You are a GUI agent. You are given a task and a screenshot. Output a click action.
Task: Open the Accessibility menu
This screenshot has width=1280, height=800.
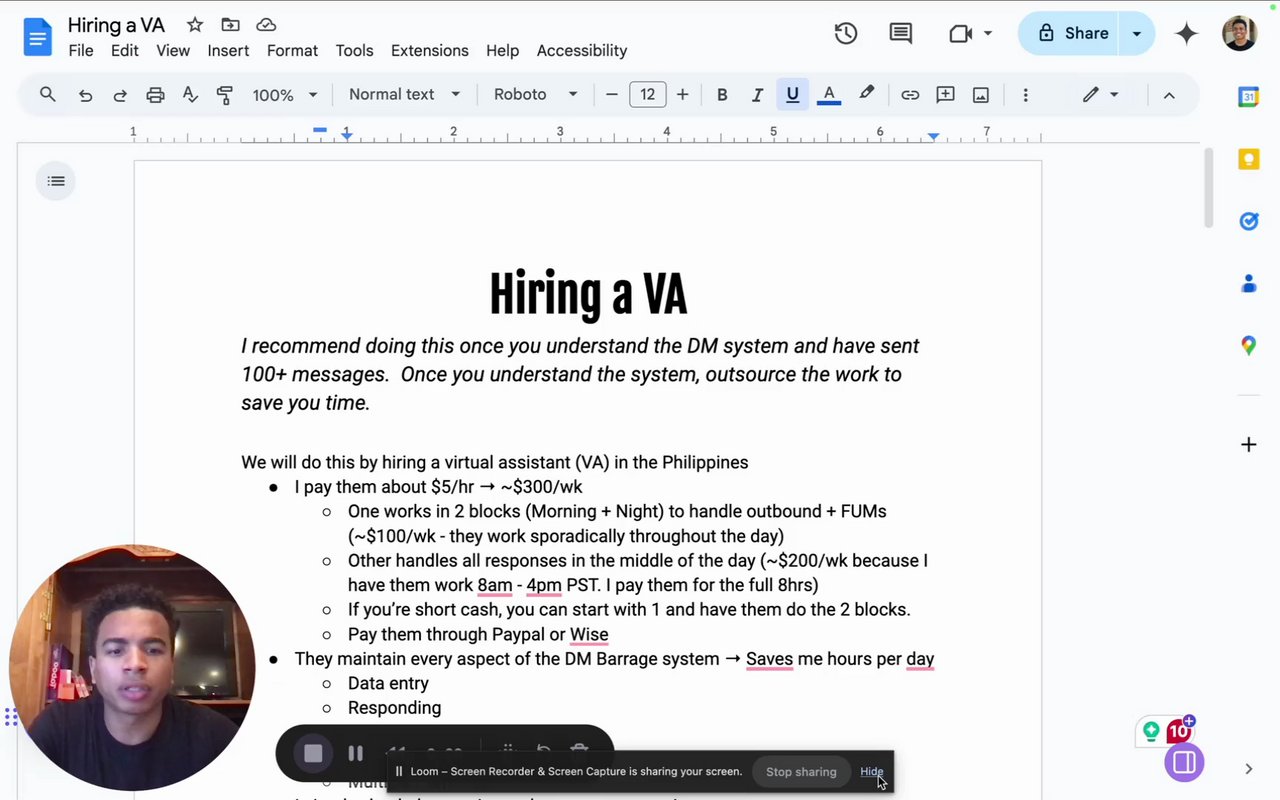[582, 51]
